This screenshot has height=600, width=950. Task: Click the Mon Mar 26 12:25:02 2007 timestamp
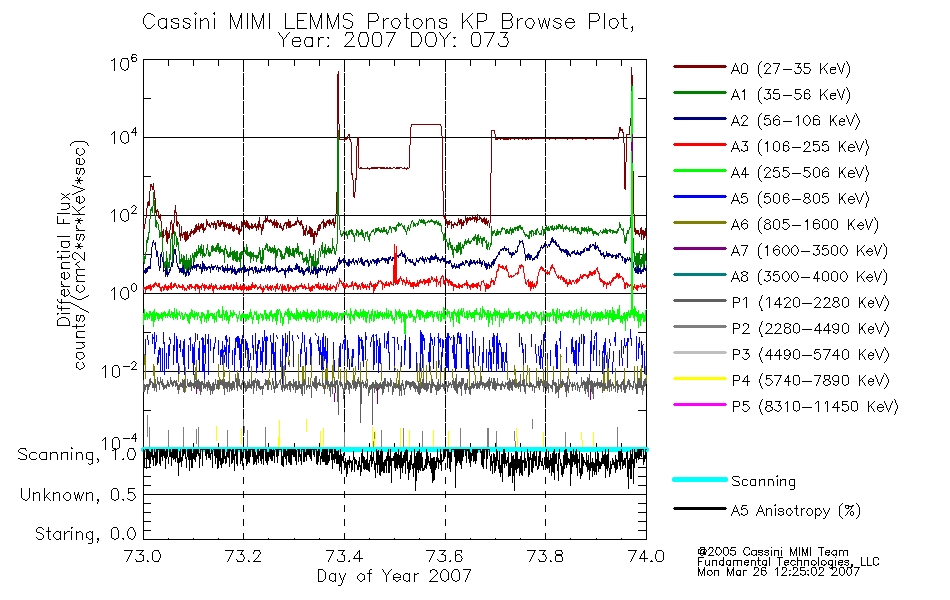pos(779,572)
